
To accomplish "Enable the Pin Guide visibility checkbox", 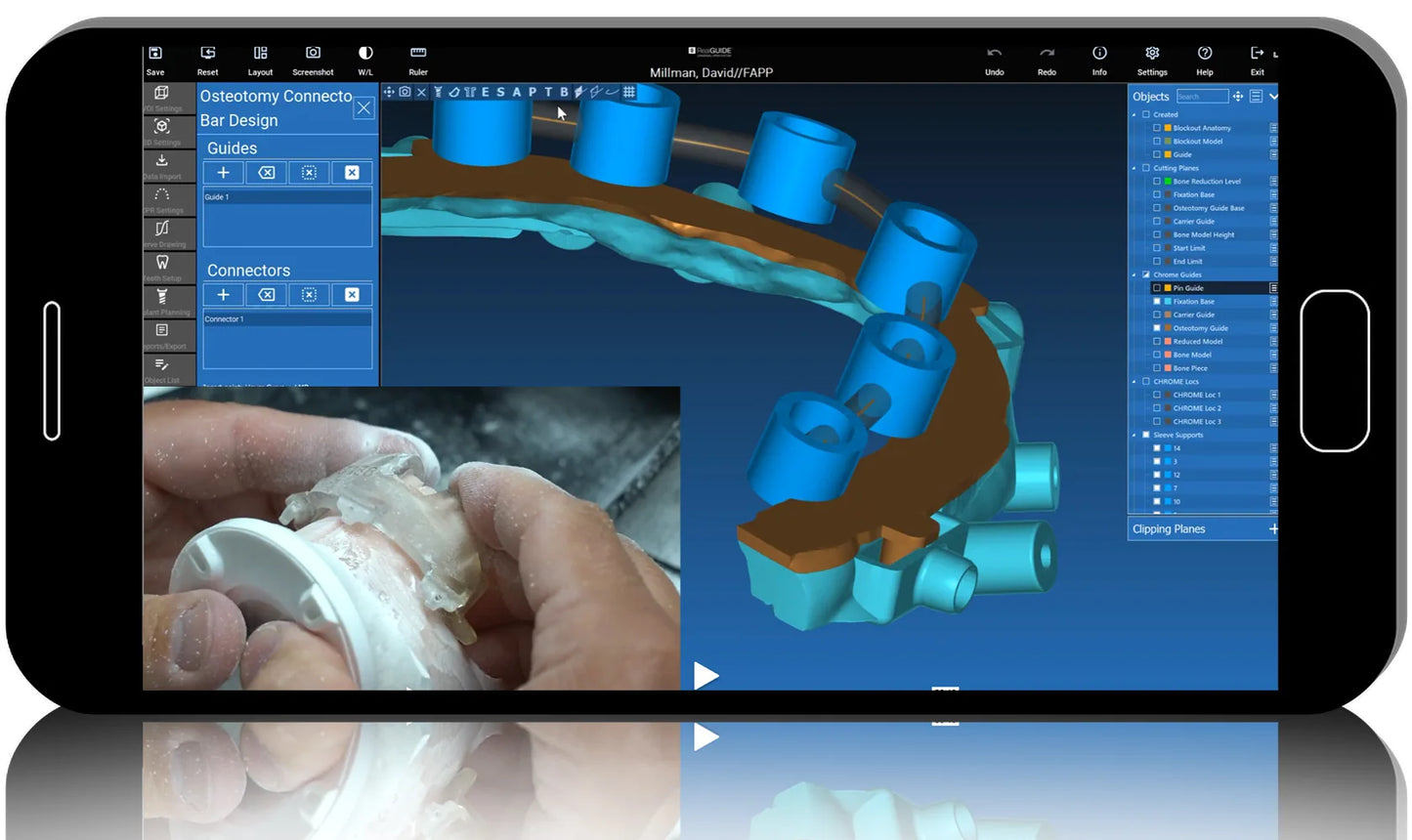I will pyautogui.click(x=1157, y=288).
